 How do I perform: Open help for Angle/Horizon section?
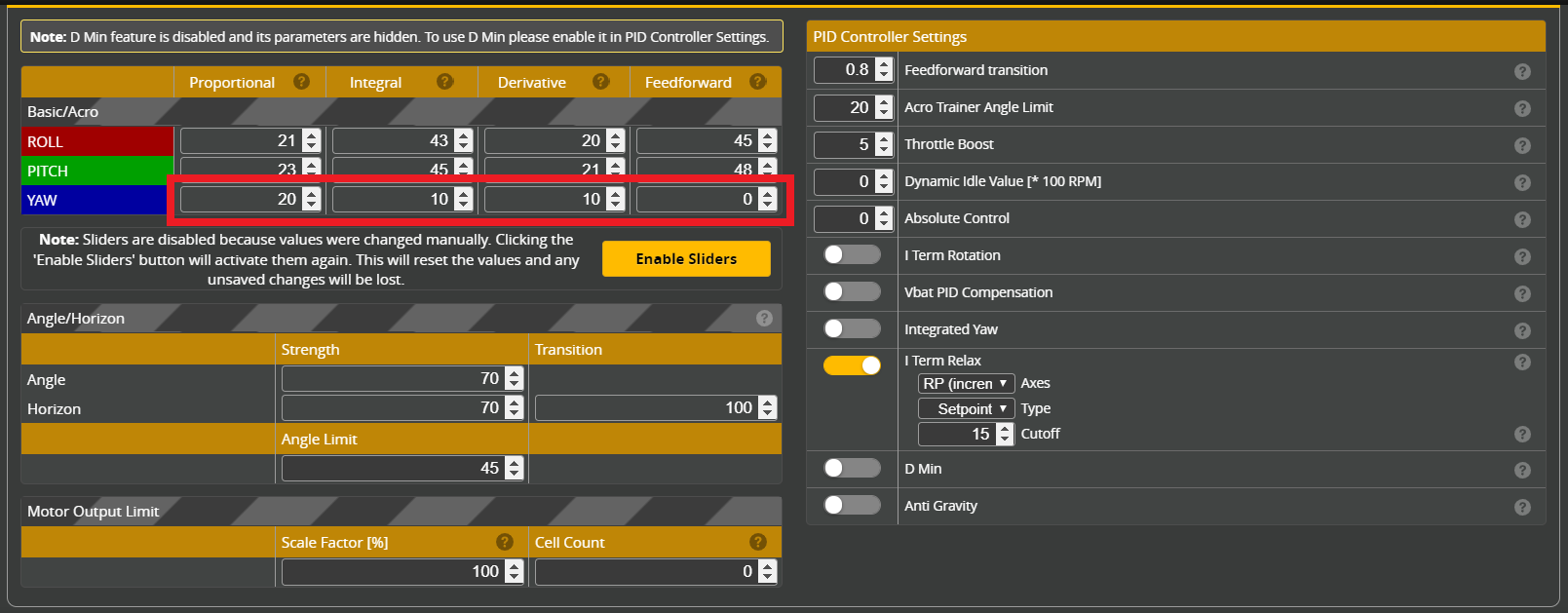764,318
